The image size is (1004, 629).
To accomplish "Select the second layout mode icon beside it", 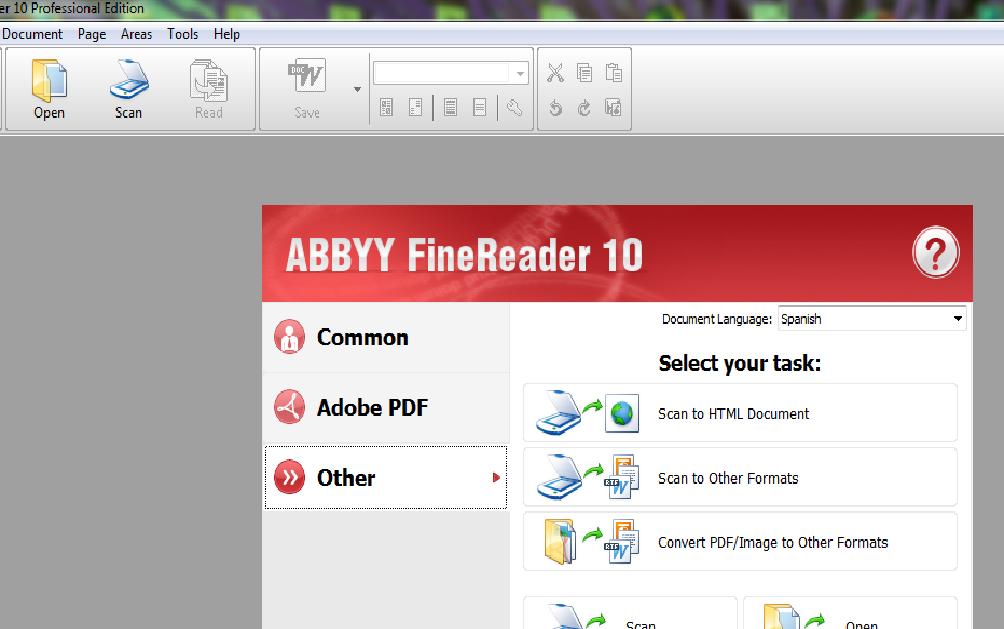I will [416, 108].
